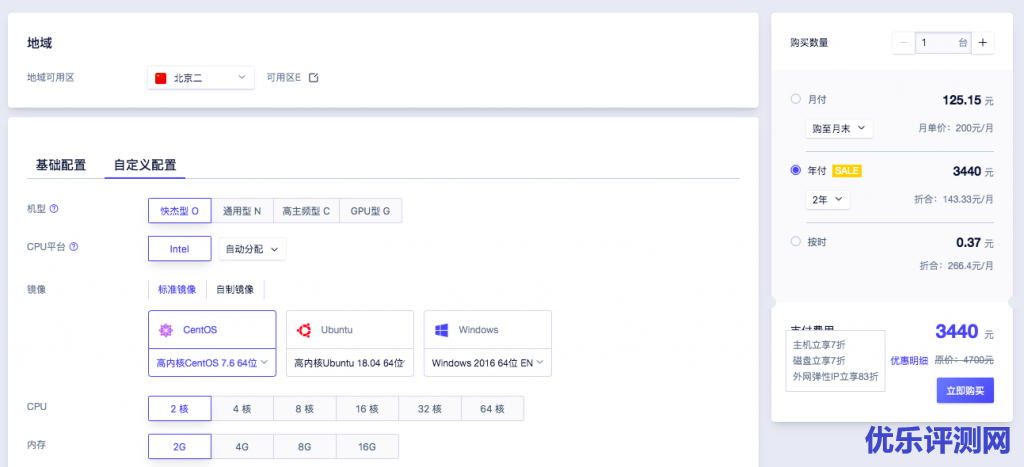Increase purchase quantity with plus button
Screen dimensions: 1024x467
tap(983, 43)
